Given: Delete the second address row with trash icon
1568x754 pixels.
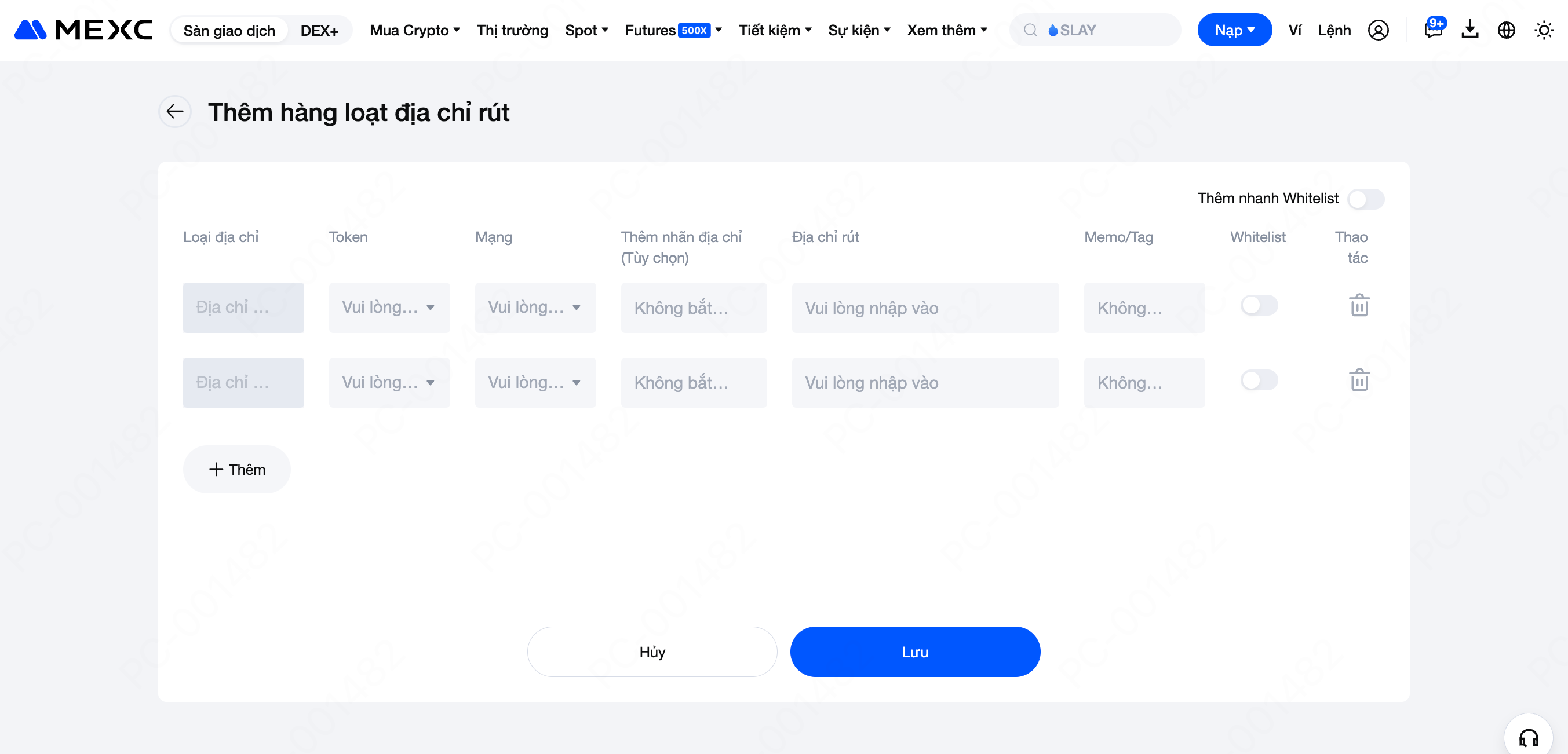Looking at the screenshot, I should [x=1359, y=380].
